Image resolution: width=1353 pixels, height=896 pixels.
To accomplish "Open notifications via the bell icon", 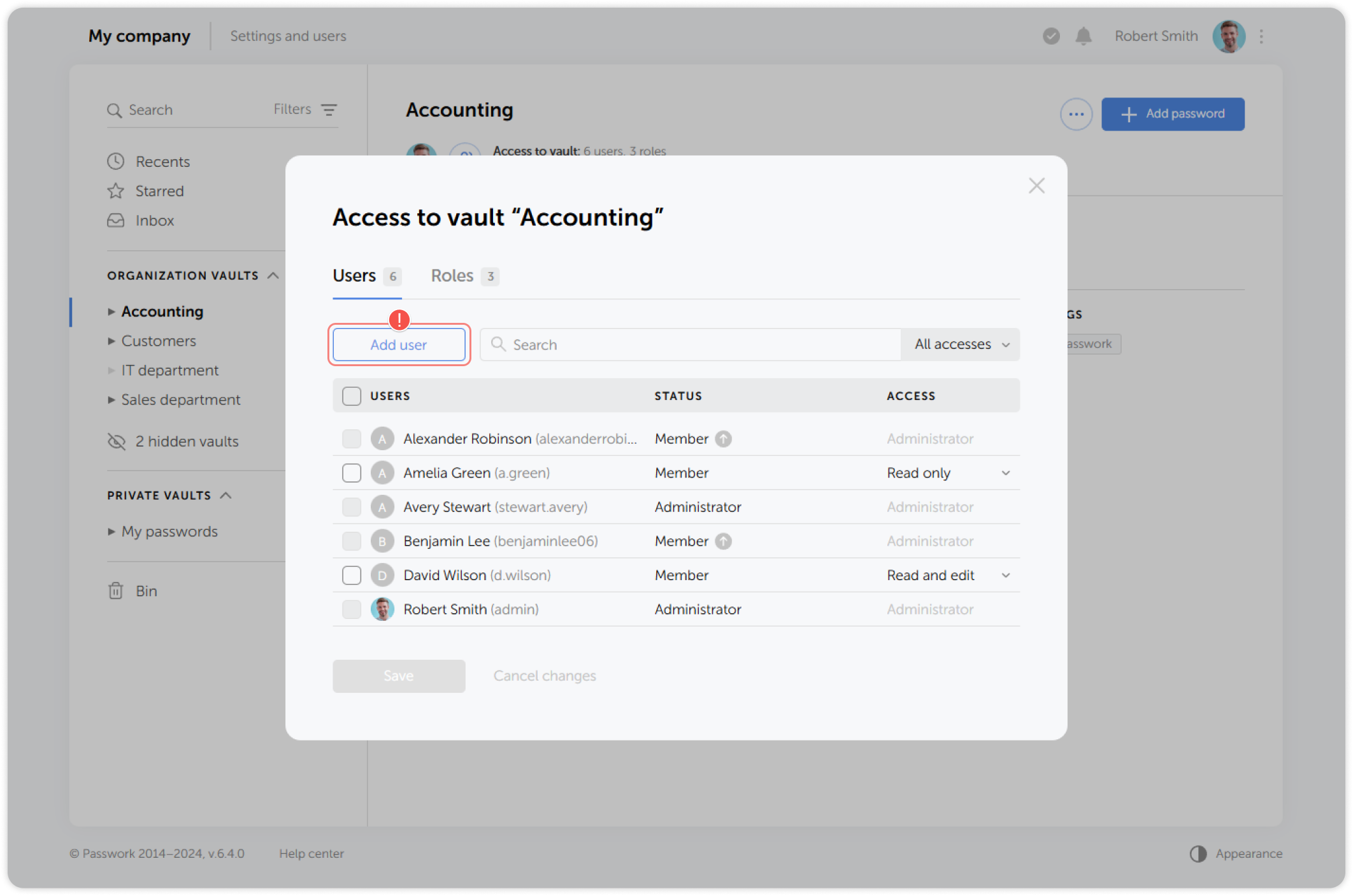I will pyautogui.click(x=1084, y=36).
